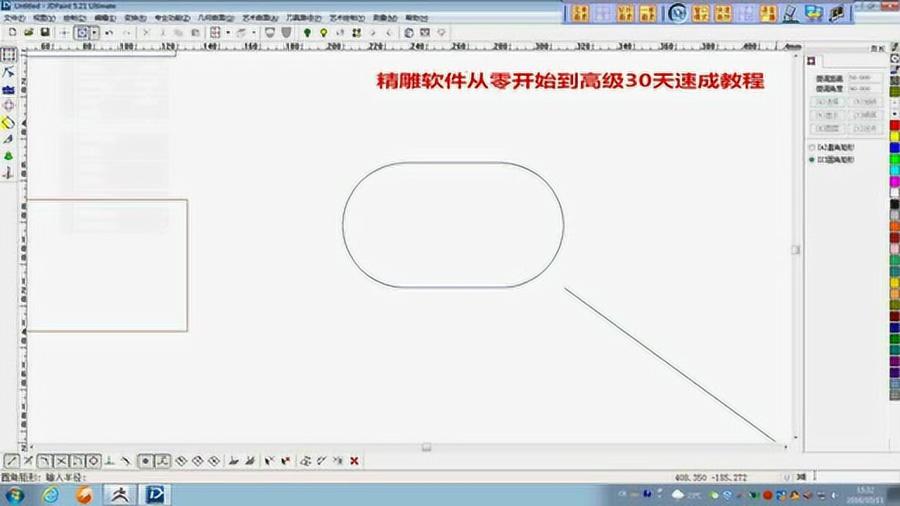900x506 pixels.
Task: Open the dropdown arrow beside the view-select tool
Action: [x=94, y=32]
